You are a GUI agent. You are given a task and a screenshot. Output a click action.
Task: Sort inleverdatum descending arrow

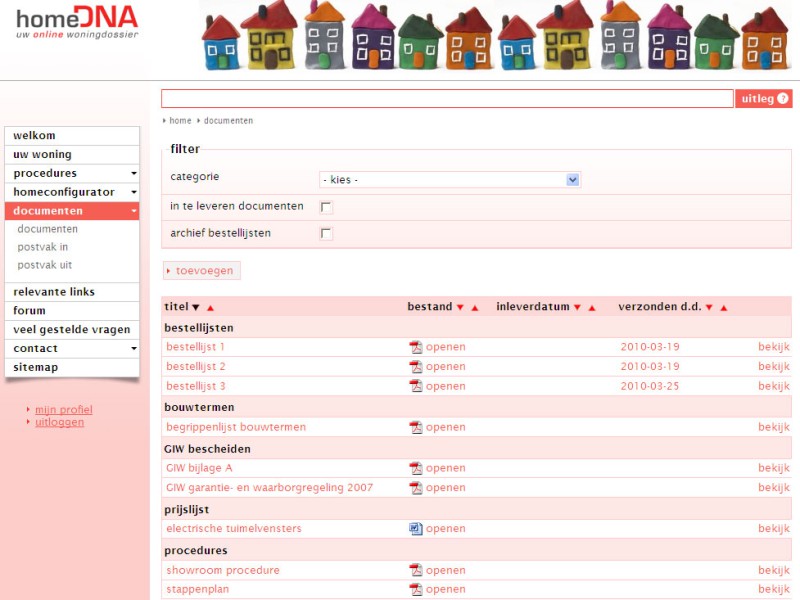pyautogui.click(x=578, y=308)
